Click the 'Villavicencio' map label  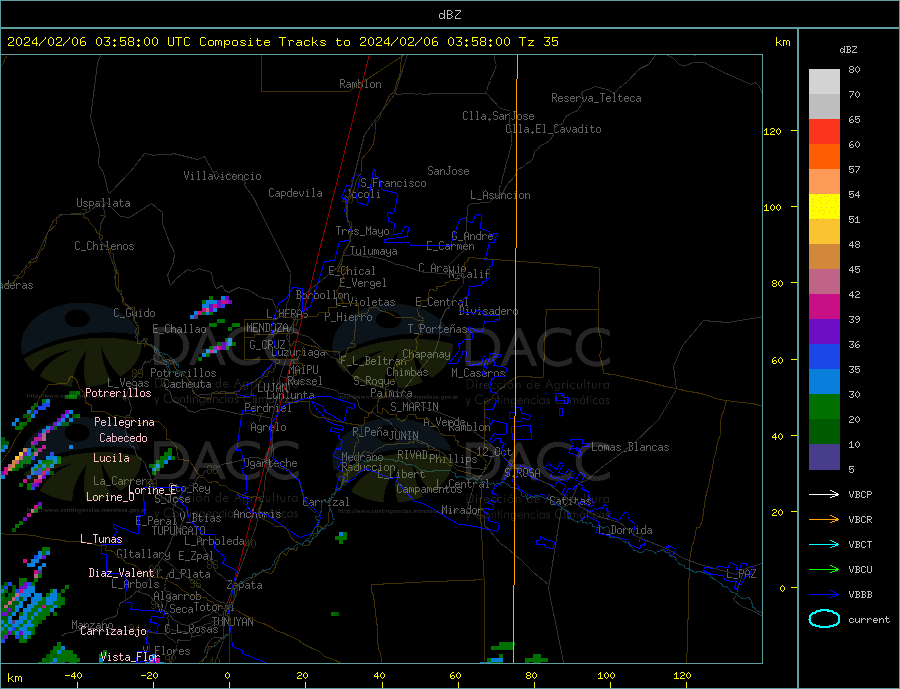point(222,176)
